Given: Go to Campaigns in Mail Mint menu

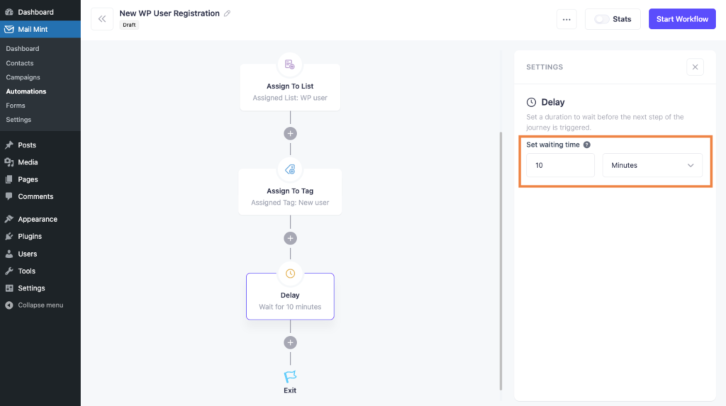Looking at the screenshot, I should click(23, 77).
